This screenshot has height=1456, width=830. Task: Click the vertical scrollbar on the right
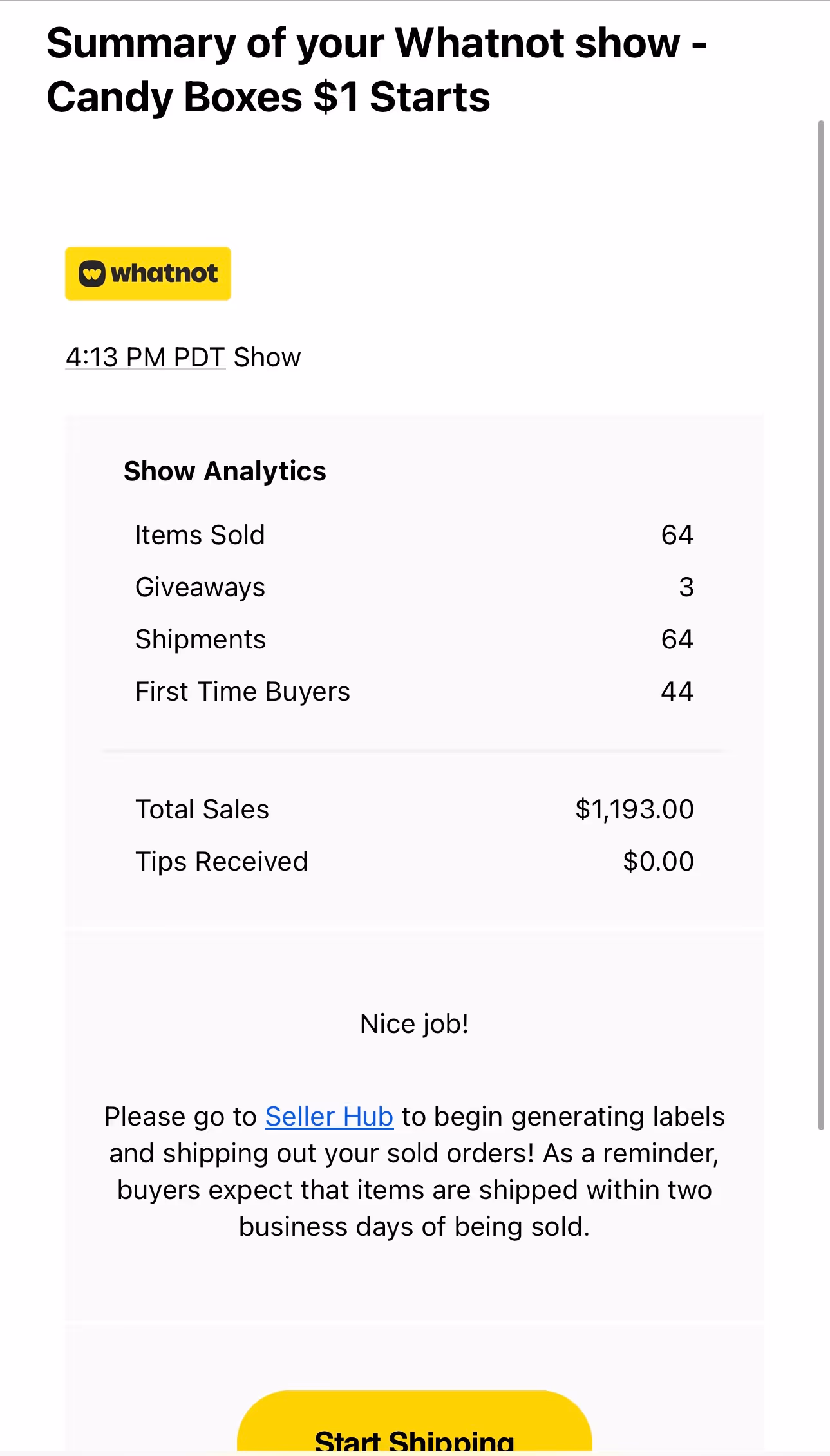[821, 625]
